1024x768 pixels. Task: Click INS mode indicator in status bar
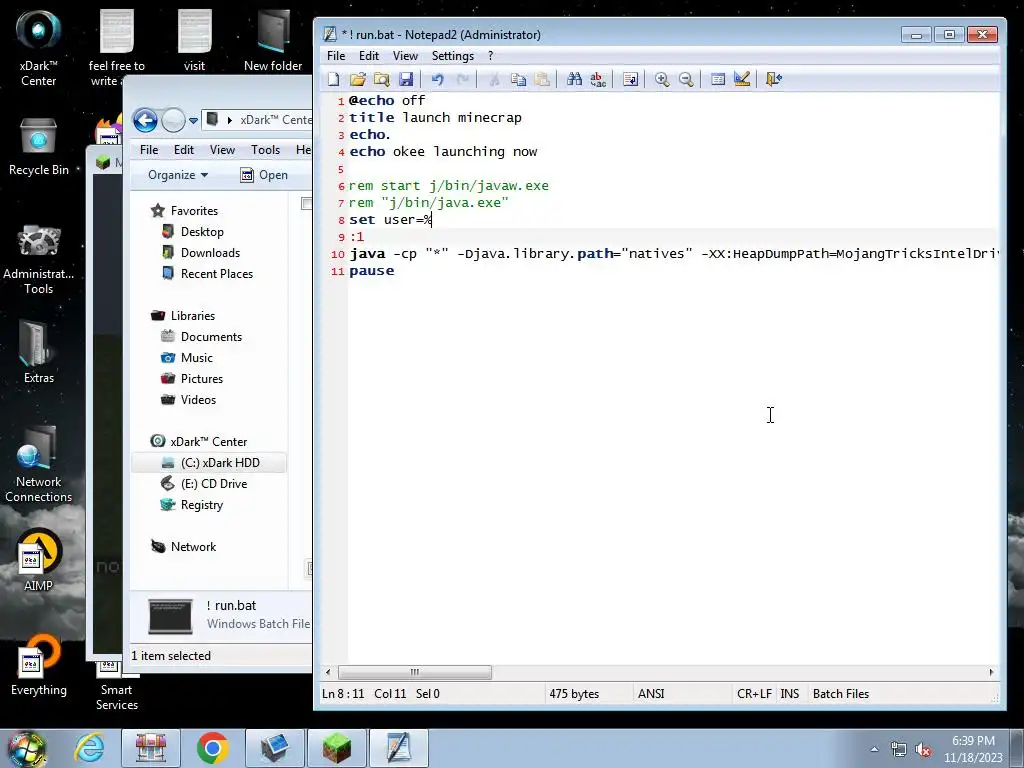[790, 694]
